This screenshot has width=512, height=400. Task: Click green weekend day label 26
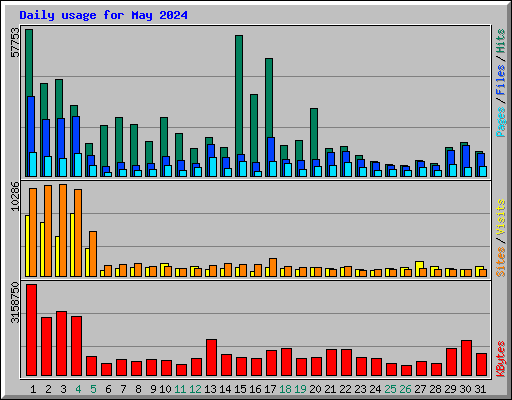tap(405, 389)
